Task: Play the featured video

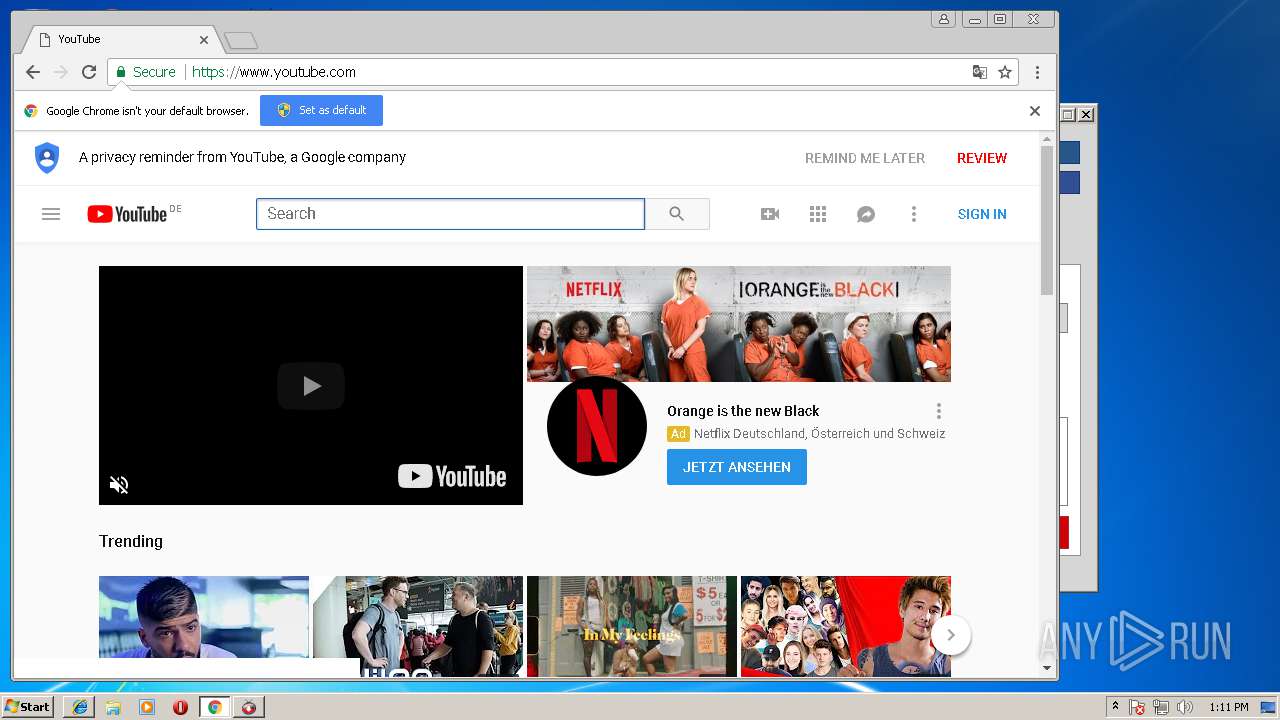Action: coord(311,386)
